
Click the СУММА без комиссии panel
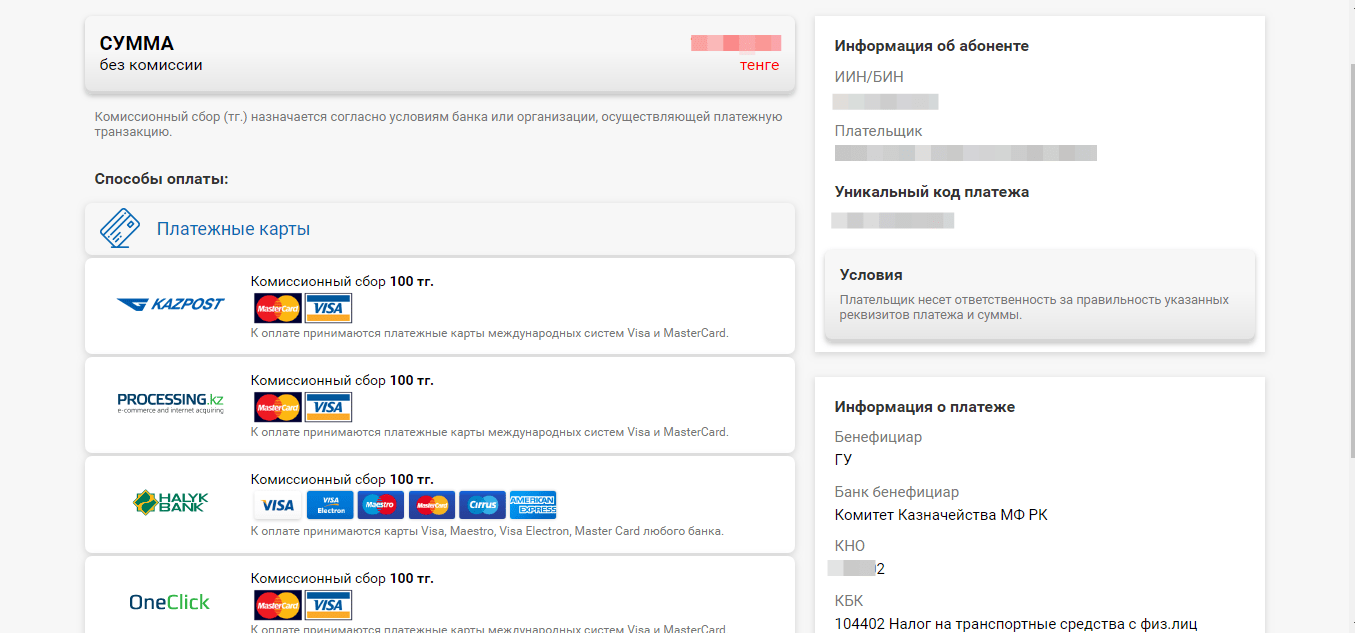click(440, 54)
